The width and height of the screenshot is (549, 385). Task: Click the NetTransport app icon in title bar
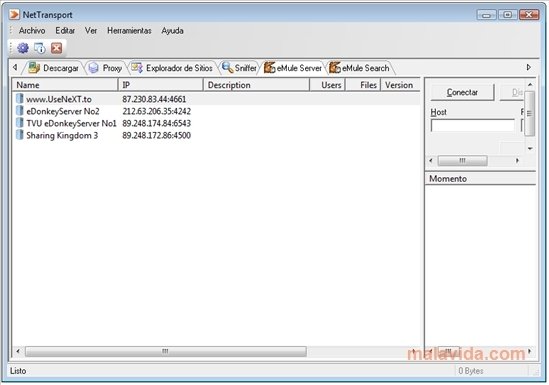click(x=14, y=14)
